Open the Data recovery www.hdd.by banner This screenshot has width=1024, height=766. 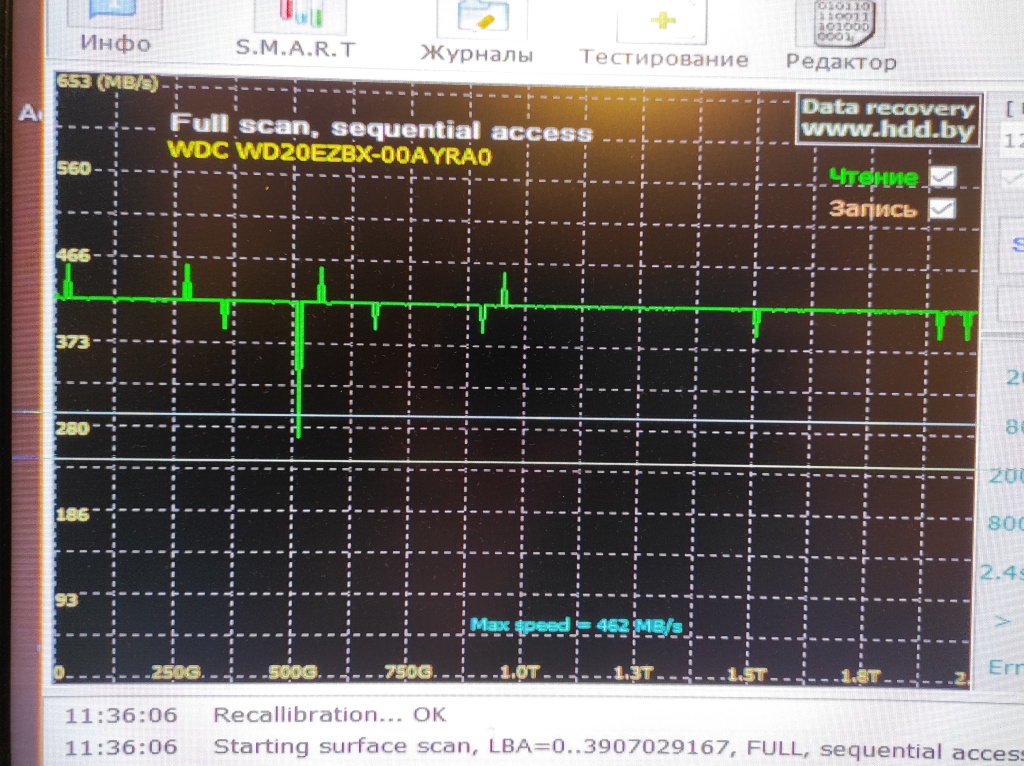[x=888, y=120]
